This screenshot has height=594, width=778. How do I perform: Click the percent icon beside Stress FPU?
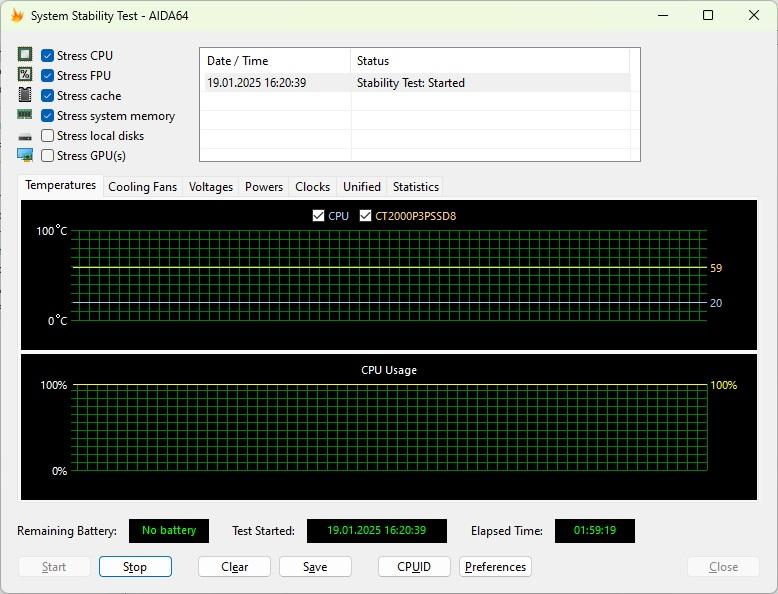25,74
